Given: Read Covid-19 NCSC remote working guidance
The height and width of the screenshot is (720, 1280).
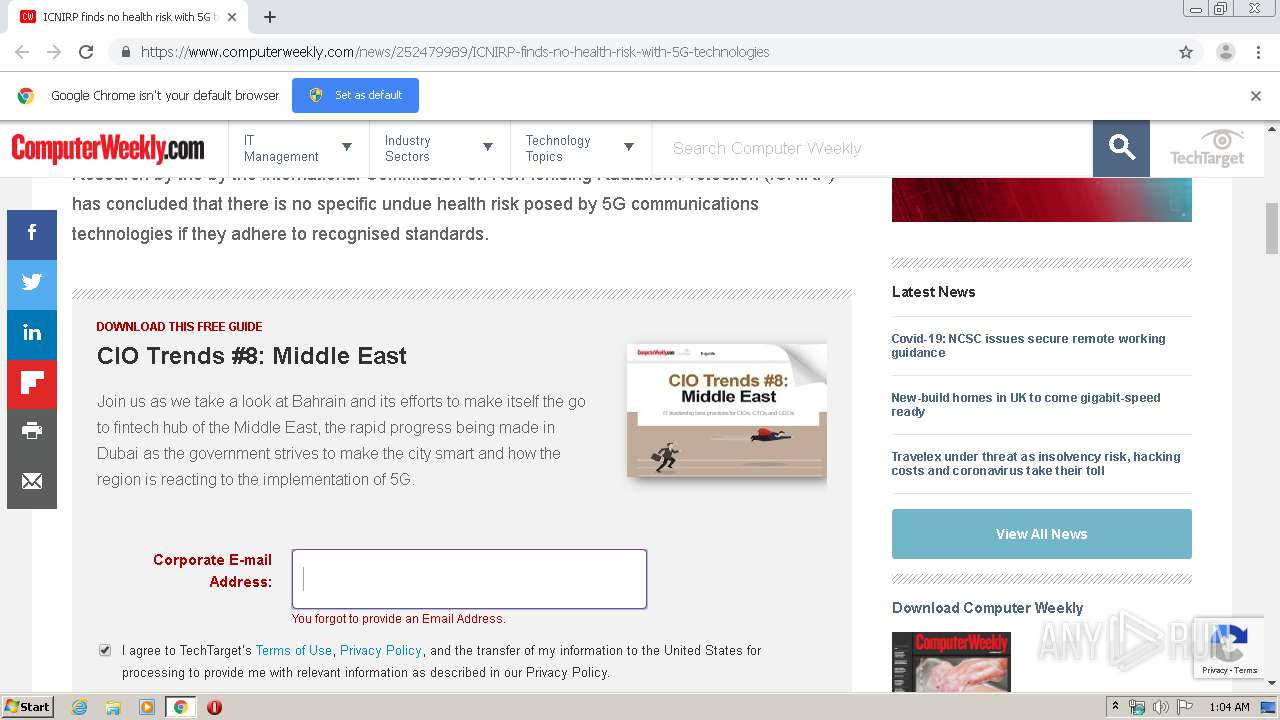Looking at the screenshot, I should (1028, 346).
